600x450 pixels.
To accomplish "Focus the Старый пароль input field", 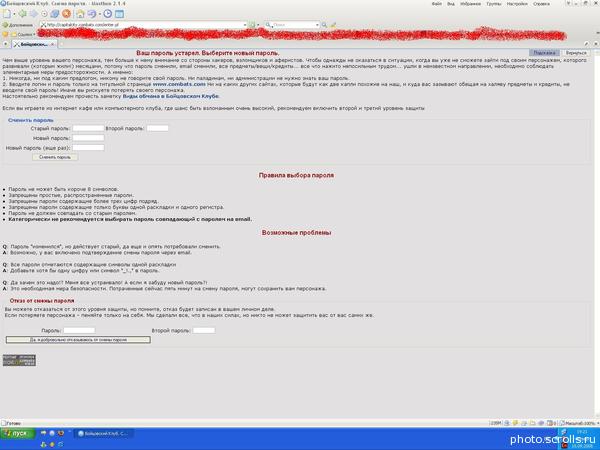I will point(88,129).
